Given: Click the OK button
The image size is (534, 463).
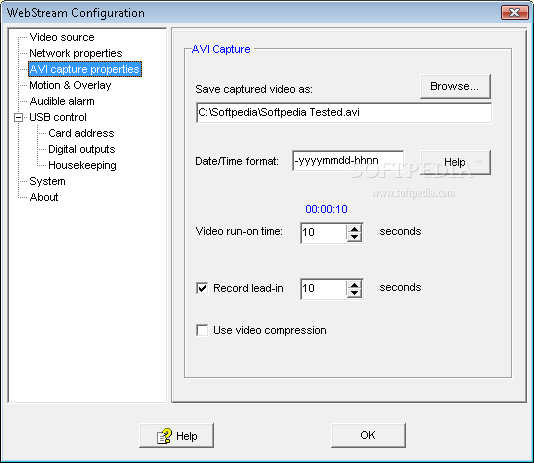Looking at the screenshot, I should (368, 435).
